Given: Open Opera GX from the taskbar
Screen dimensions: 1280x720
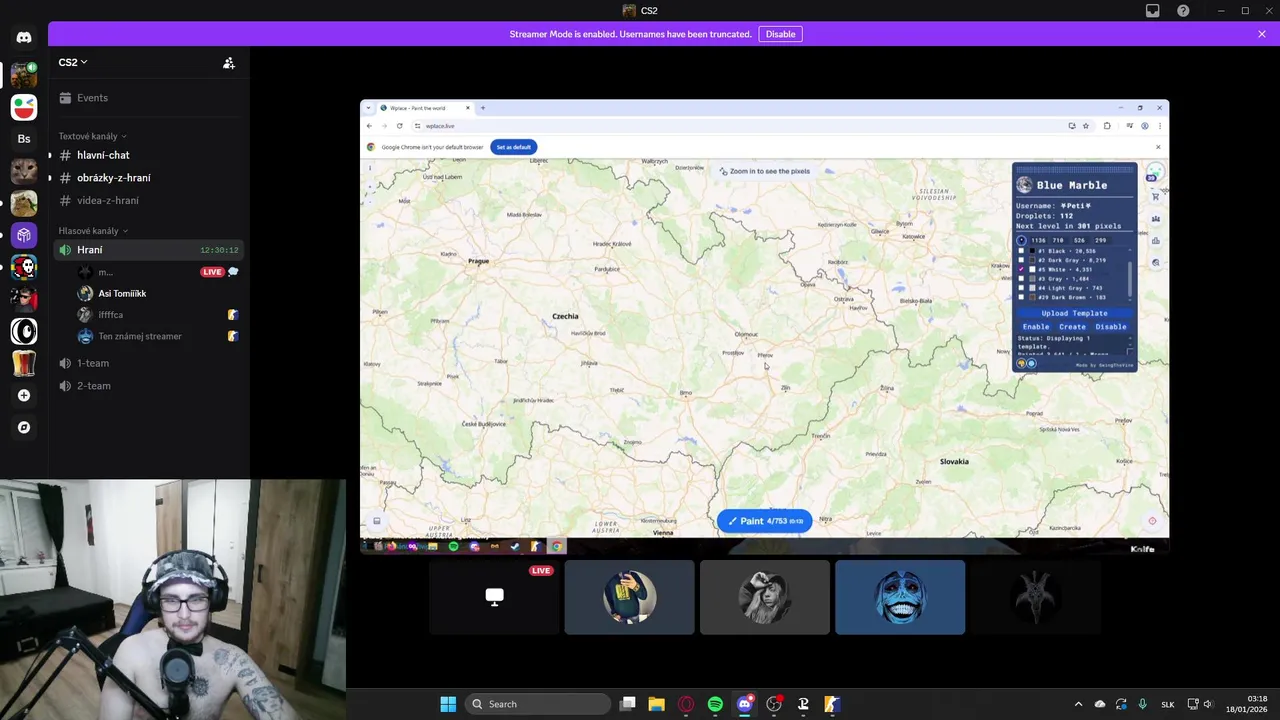Looking at the screenshot, I should [x=686, y=704].
